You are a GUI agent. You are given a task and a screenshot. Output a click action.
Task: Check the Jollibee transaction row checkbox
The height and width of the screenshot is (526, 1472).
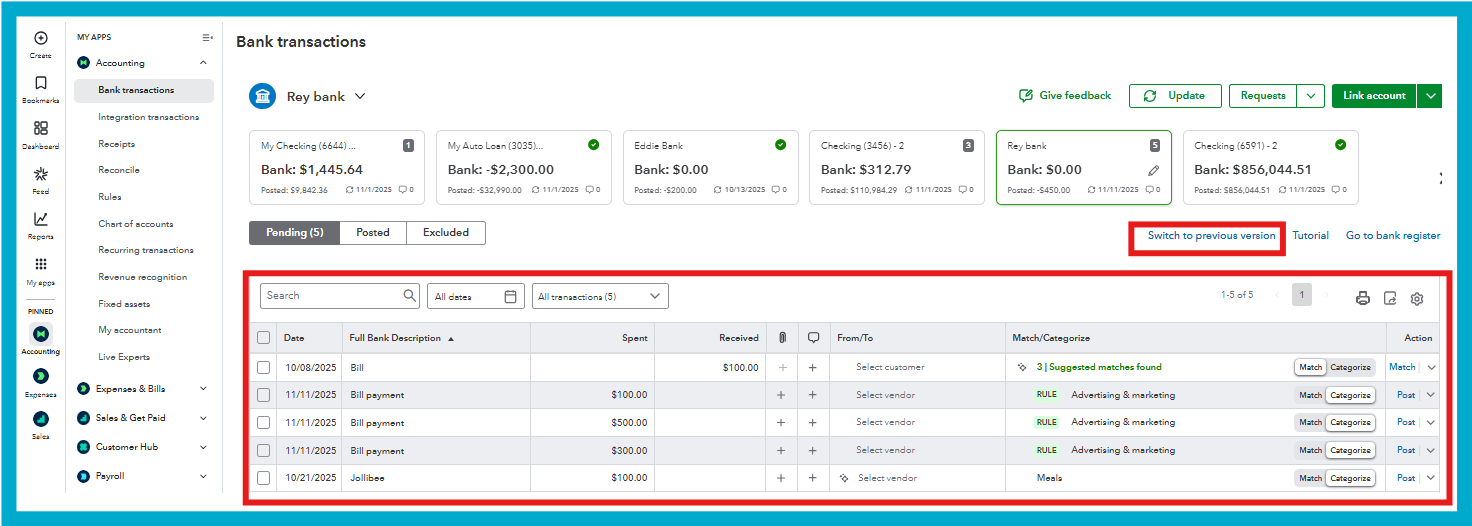click(x=264, y=478)
